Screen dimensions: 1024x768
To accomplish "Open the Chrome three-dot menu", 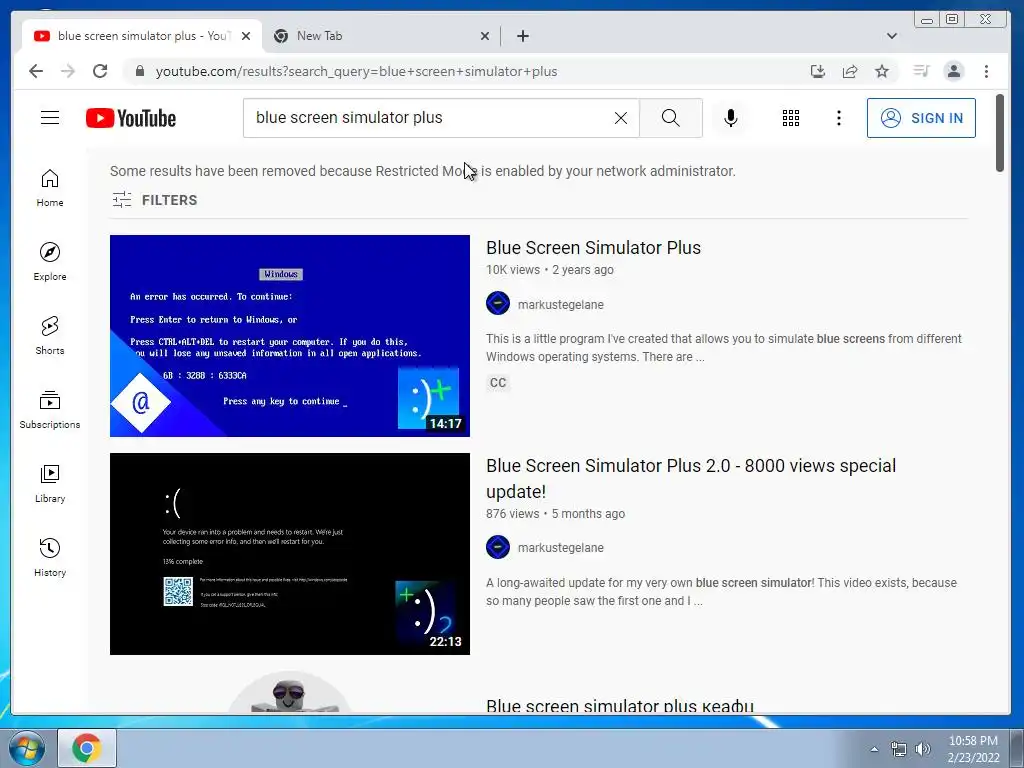I will pos(986,71).
